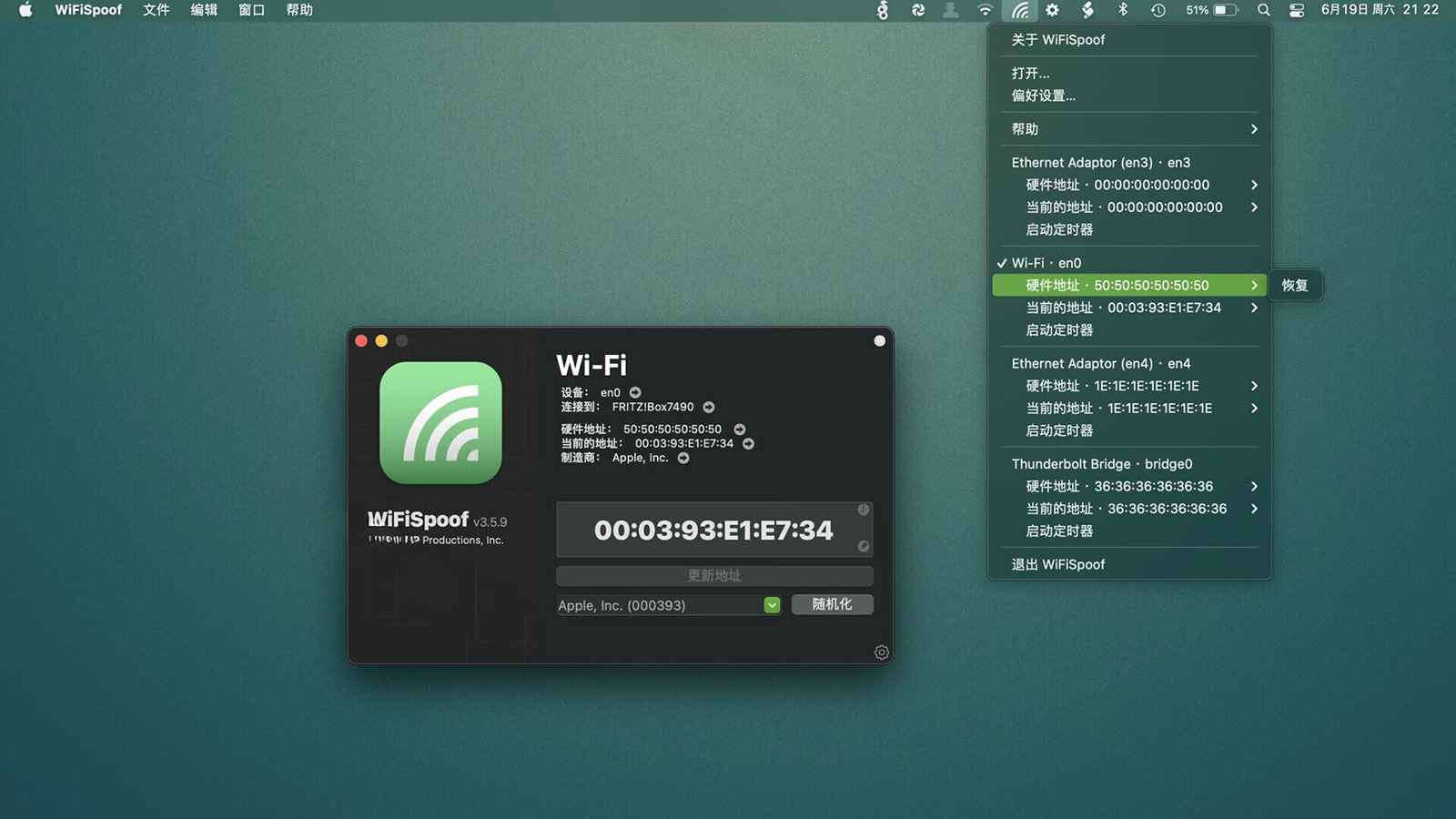
Task: Open the 编辑 menu in menu bar
Action: [204, 10]
